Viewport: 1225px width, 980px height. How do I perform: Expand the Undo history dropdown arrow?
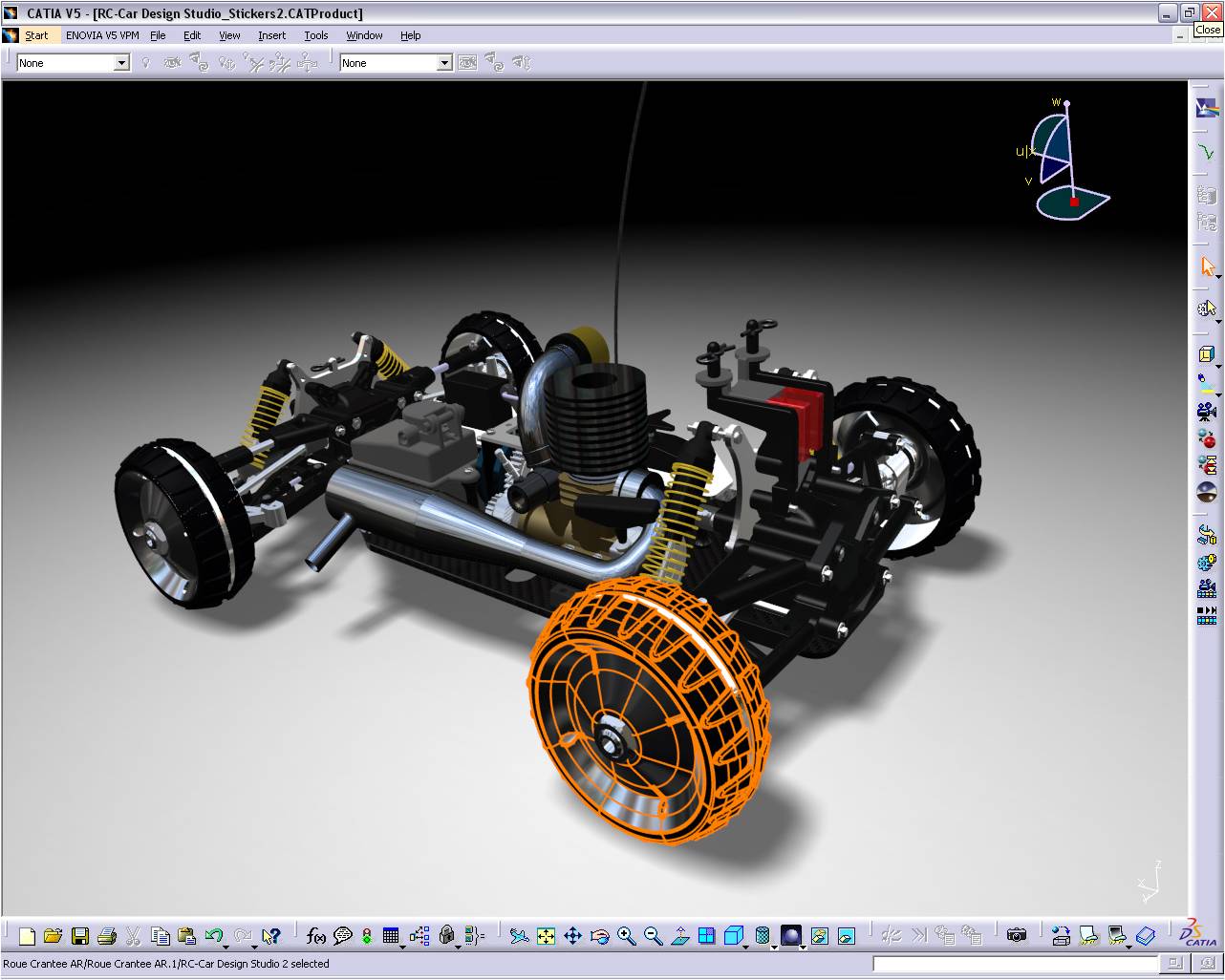point(226,946)
